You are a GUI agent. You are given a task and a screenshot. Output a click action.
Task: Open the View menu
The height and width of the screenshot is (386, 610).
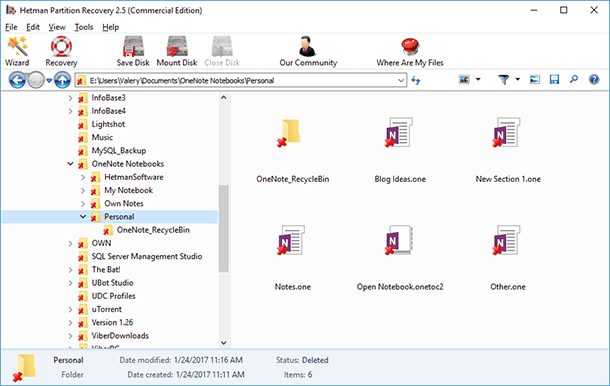[x=57, y=27]
